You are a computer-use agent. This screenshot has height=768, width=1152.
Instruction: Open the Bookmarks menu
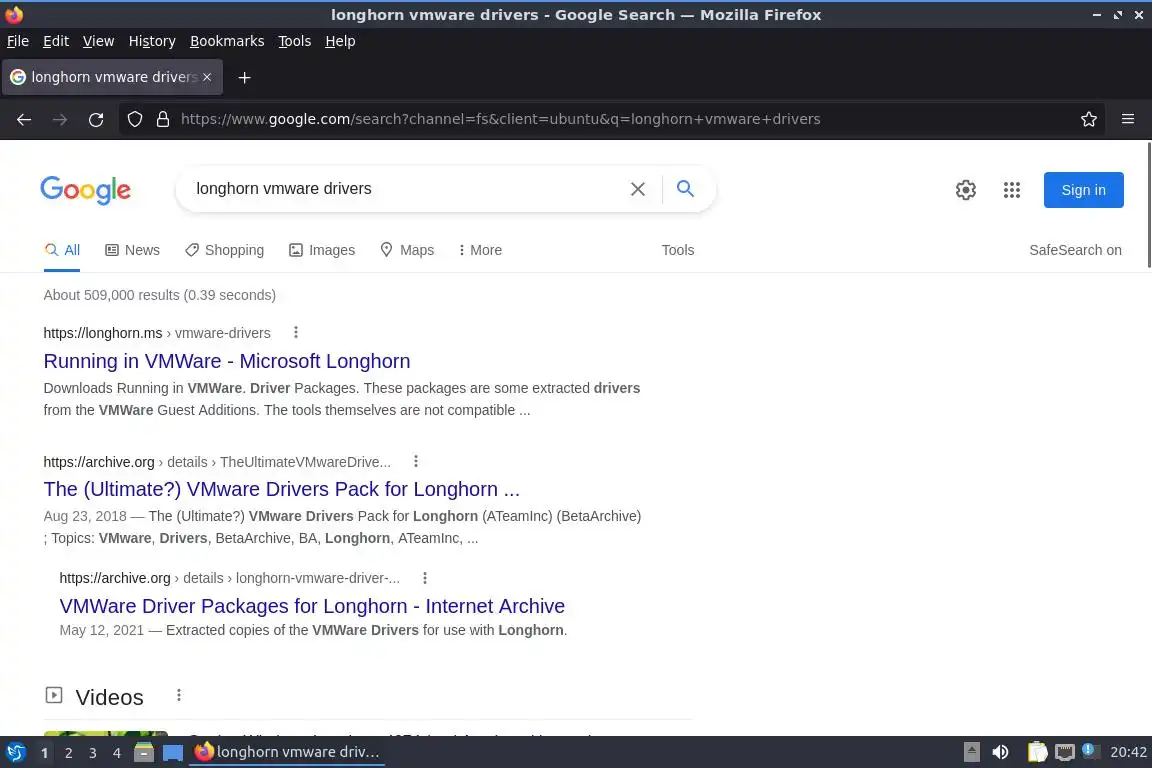point(227,41)
